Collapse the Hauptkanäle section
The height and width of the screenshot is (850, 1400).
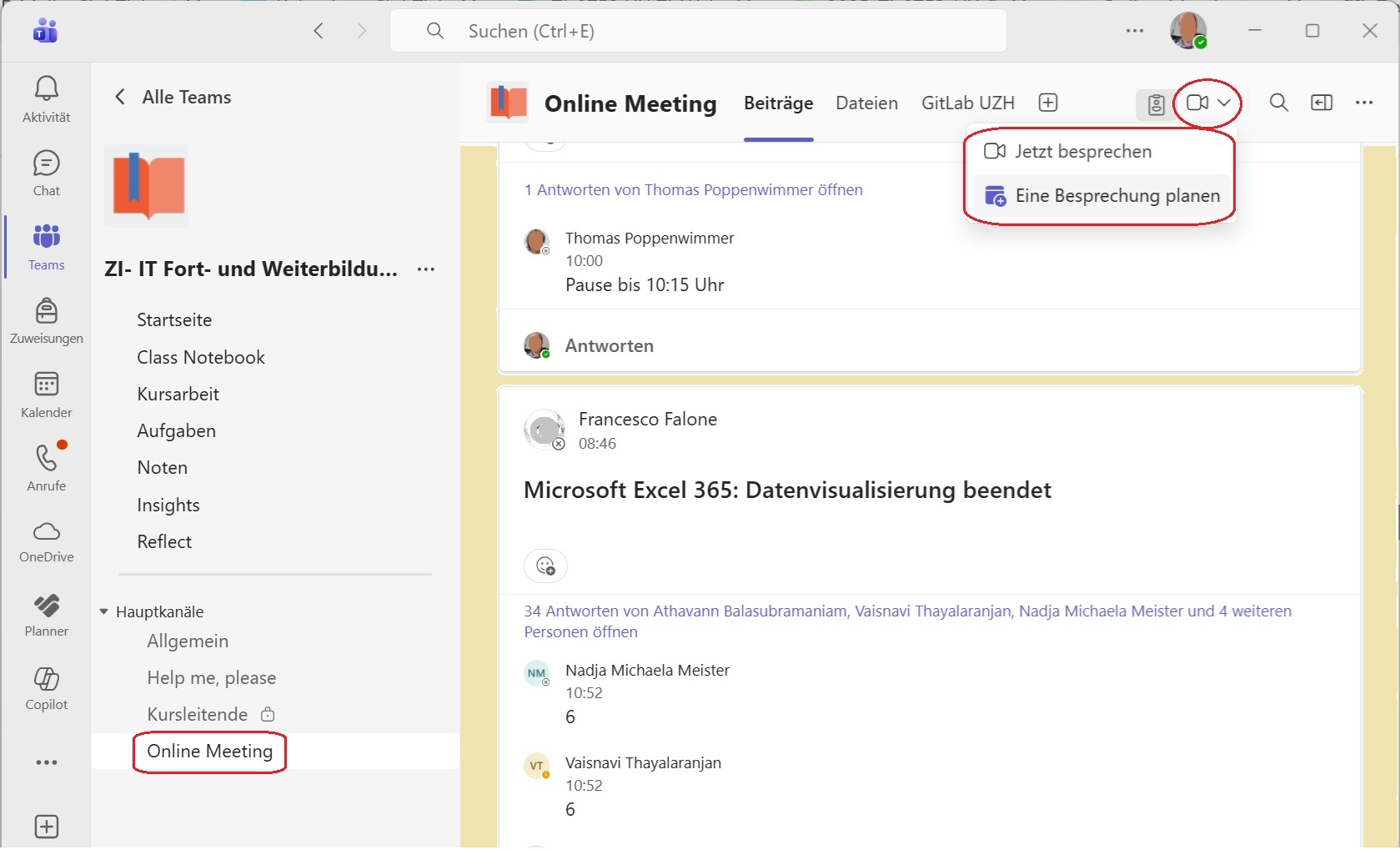tap(103, 611)
